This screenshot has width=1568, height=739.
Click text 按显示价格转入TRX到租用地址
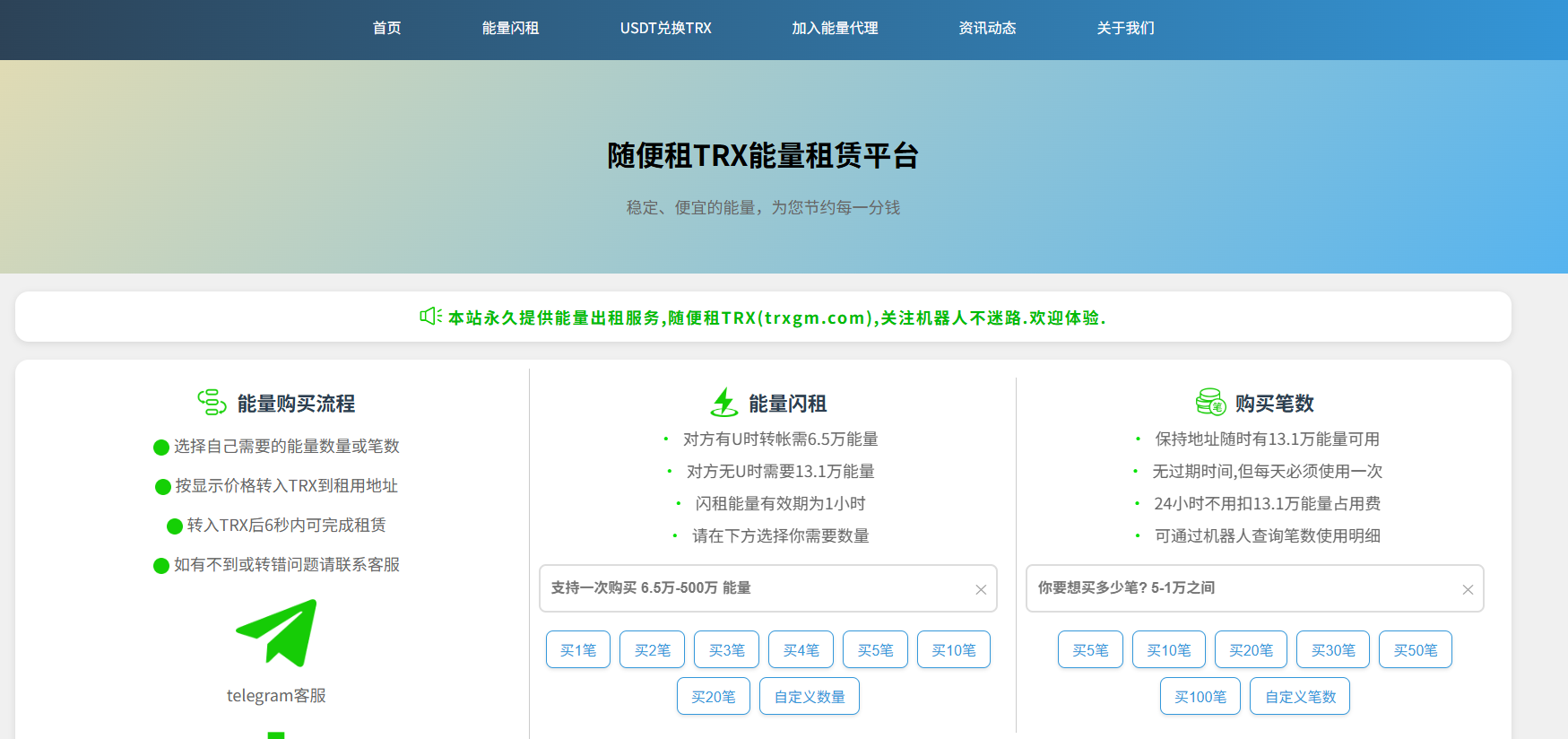click(x=287, y=485)
